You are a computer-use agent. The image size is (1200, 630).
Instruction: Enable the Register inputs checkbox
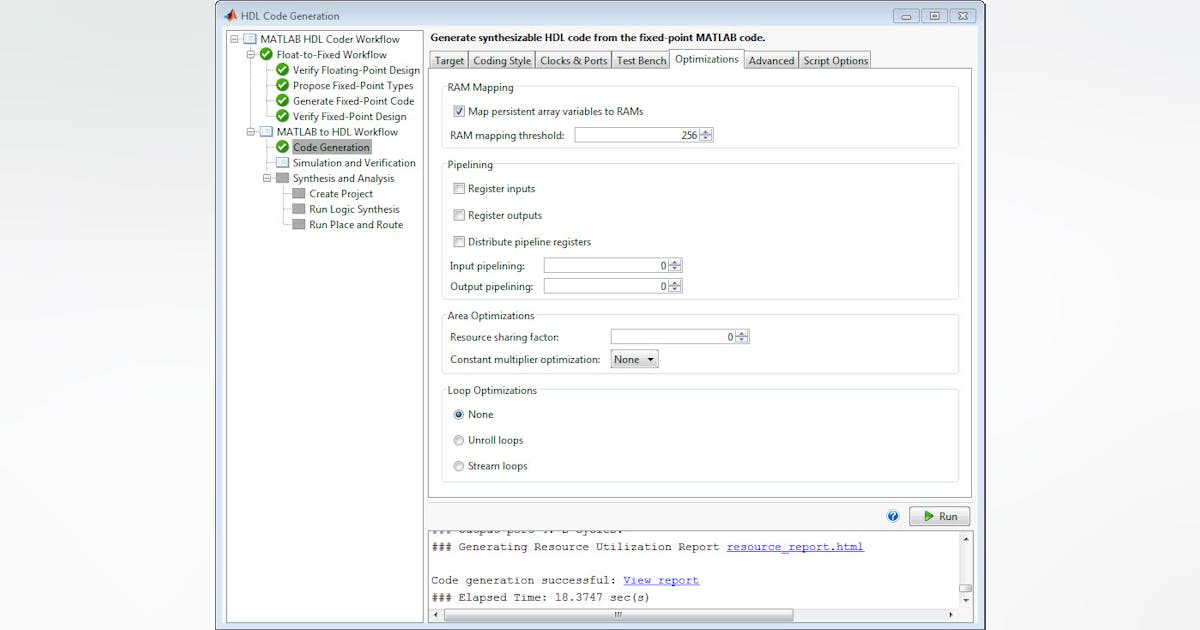(x=459, y=188)
